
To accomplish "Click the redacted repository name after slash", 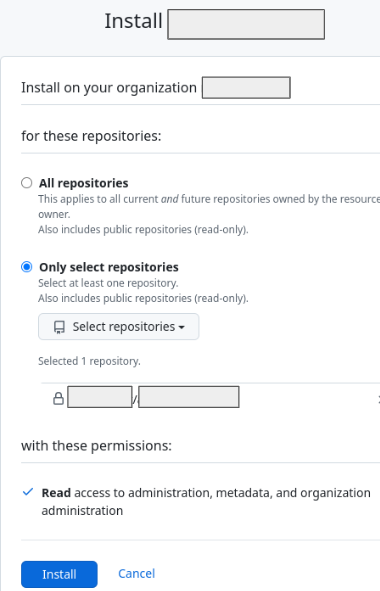I will (x=188, y=397).
